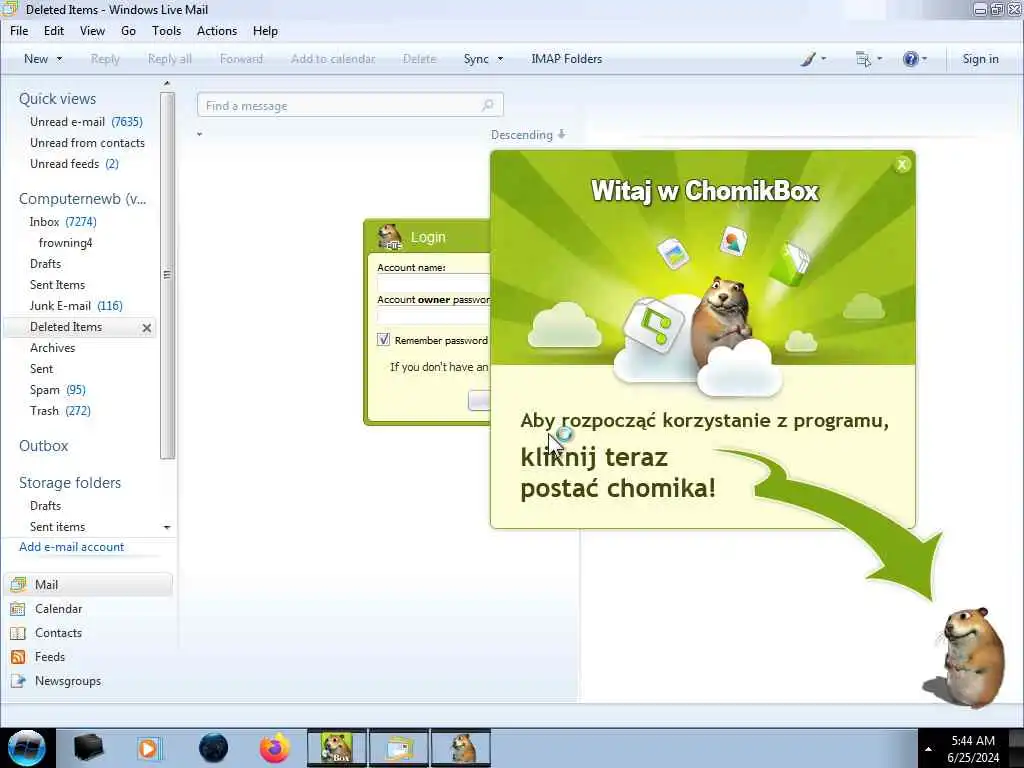Open Newsgroups section icon

(x=18, y=681)
